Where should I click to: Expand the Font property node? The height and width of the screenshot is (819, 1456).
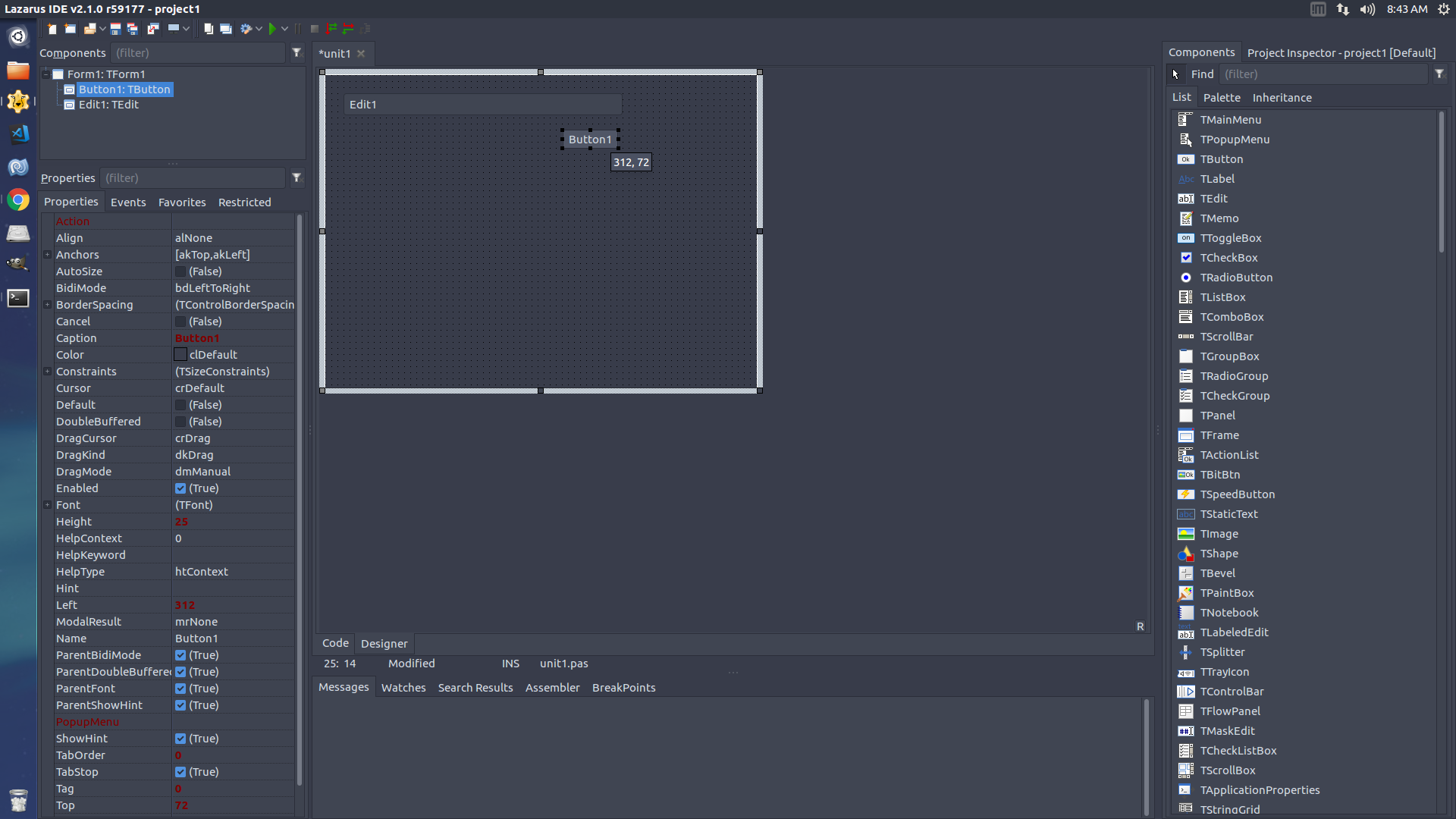tap(47, 505)
